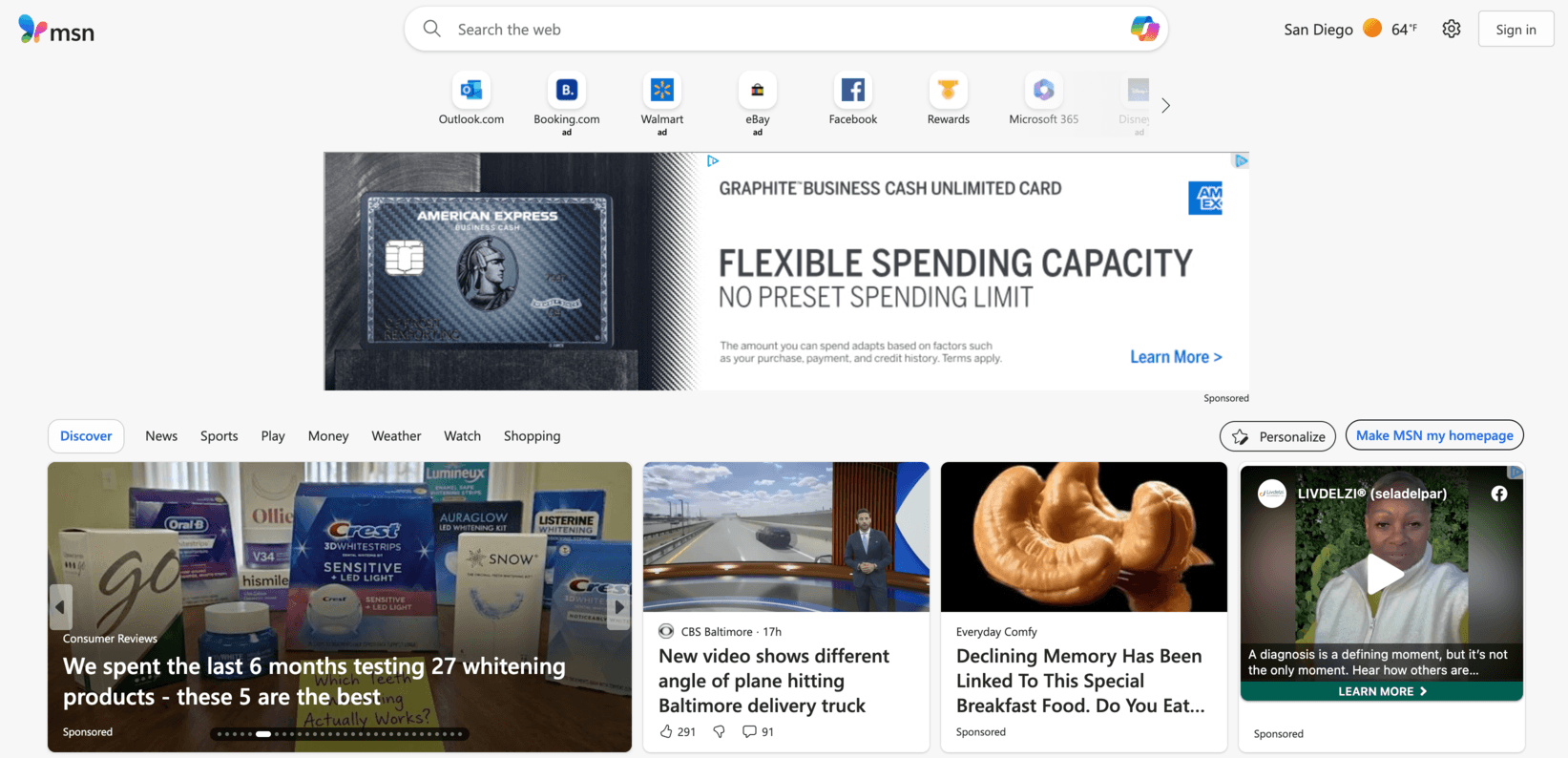The width and height of the screenshot is (1568, 758).
Task: Select the Sports tab
Action: click(x=220, y=436)
